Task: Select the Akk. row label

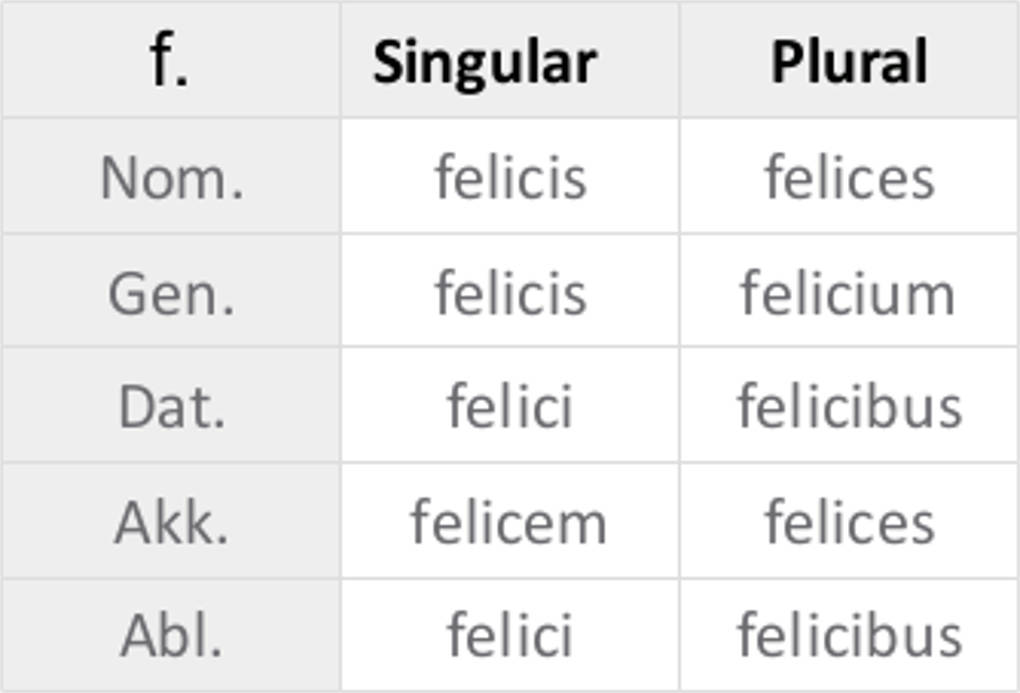Action: 171,522
